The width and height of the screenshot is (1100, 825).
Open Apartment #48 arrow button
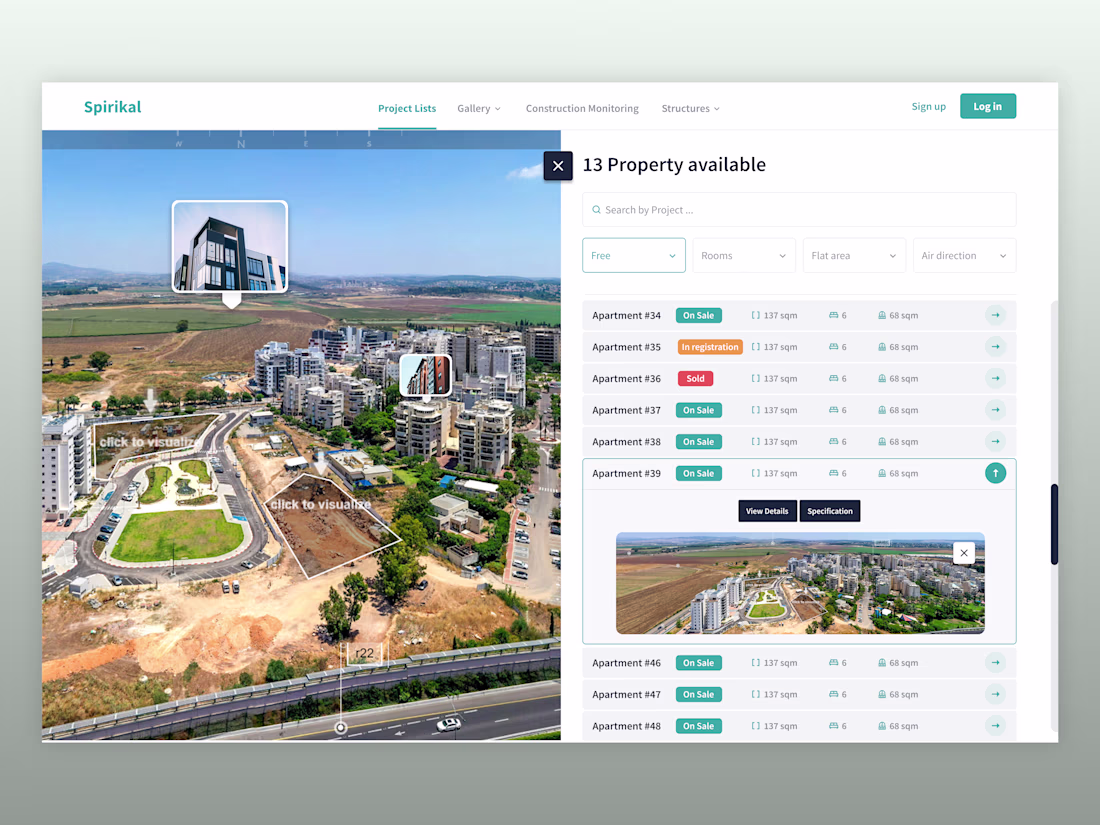click(x=995, y=725)
